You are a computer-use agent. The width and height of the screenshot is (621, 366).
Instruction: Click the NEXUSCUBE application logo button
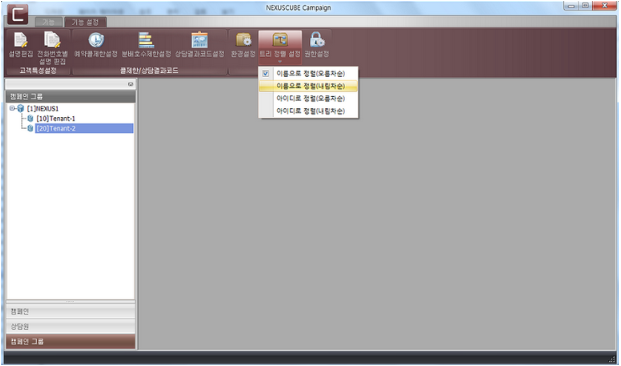pos(17,14)
